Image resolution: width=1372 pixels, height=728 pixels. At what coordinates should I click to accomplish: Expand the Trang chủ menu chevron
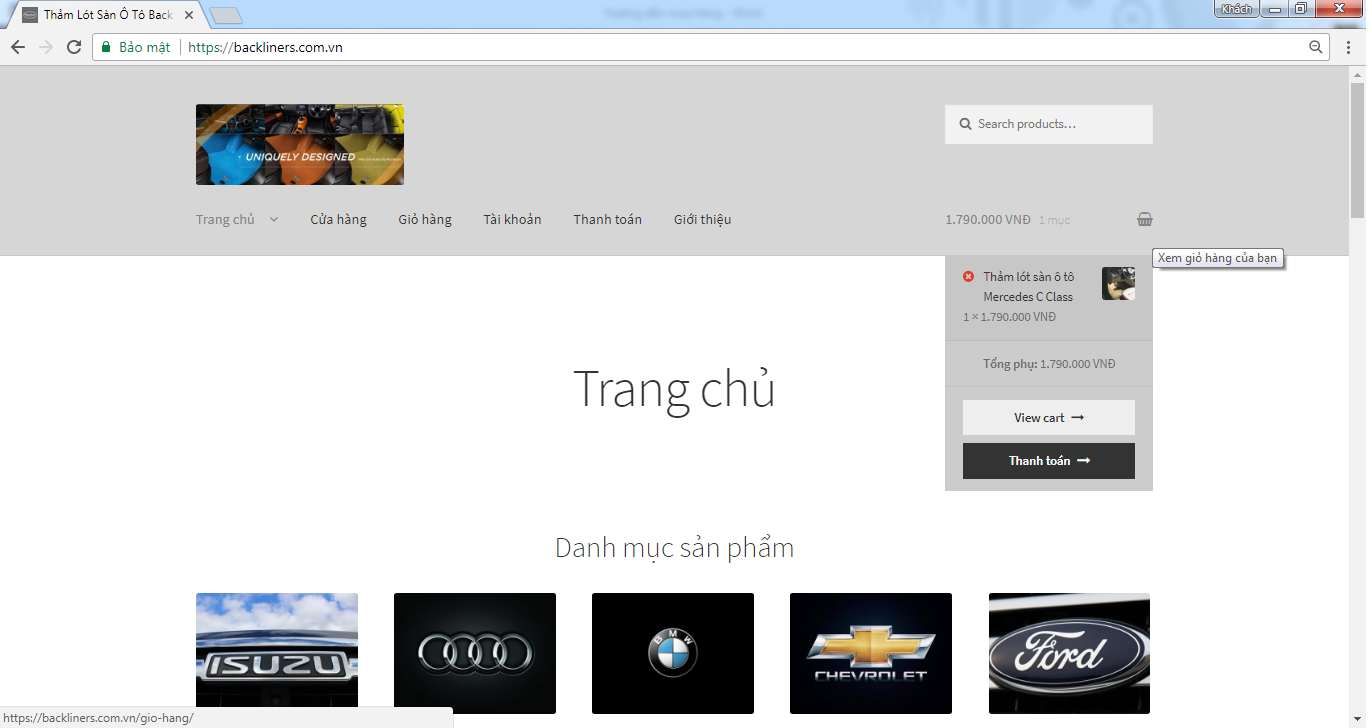click(x=274, y=220)
